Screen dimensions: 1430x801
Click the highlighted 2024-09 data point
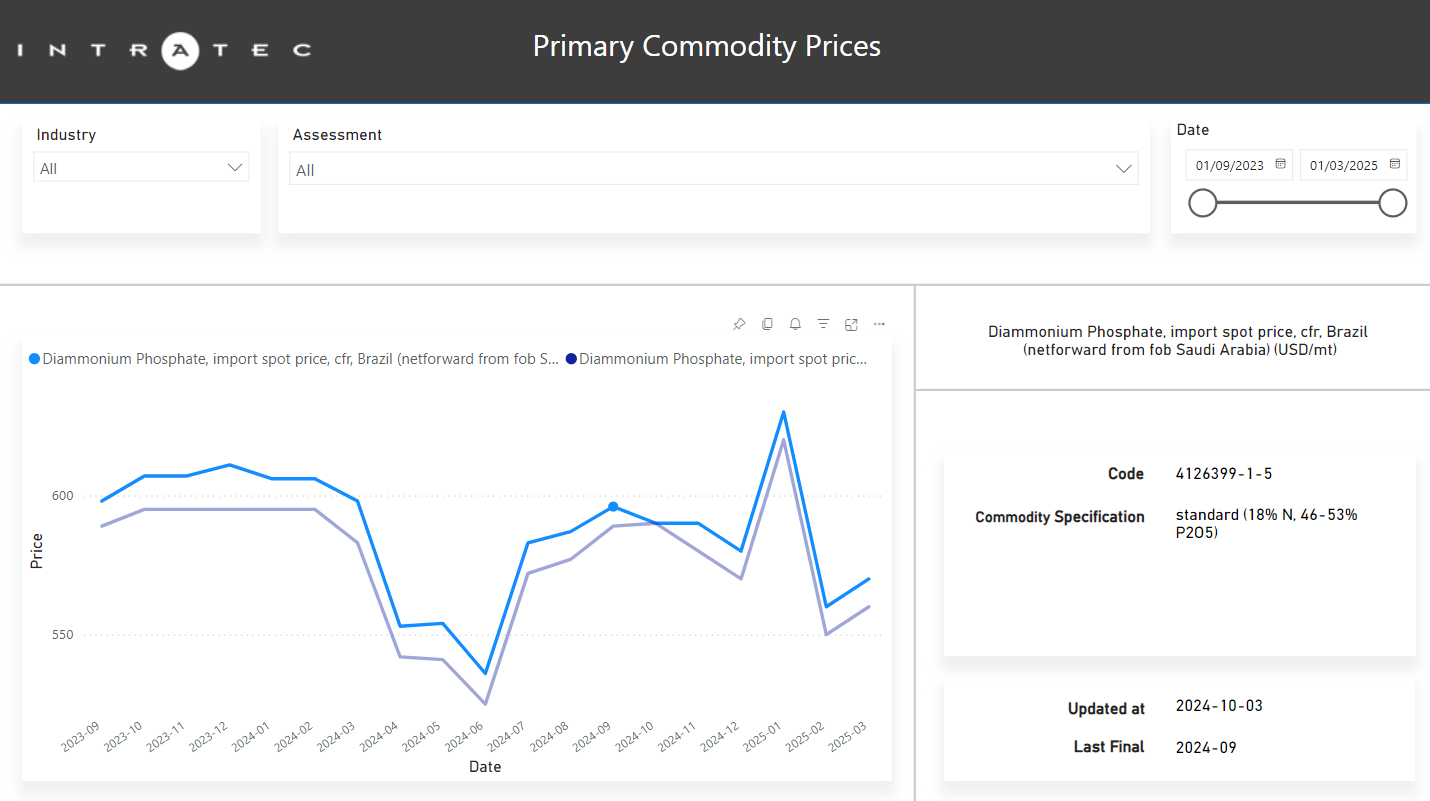coord(613,507)
